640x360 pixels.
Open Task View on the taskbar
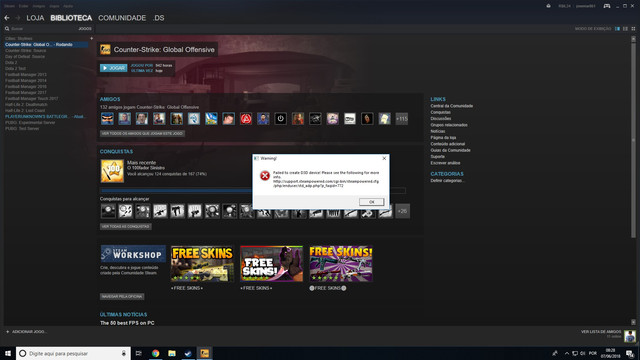[138, 353]
